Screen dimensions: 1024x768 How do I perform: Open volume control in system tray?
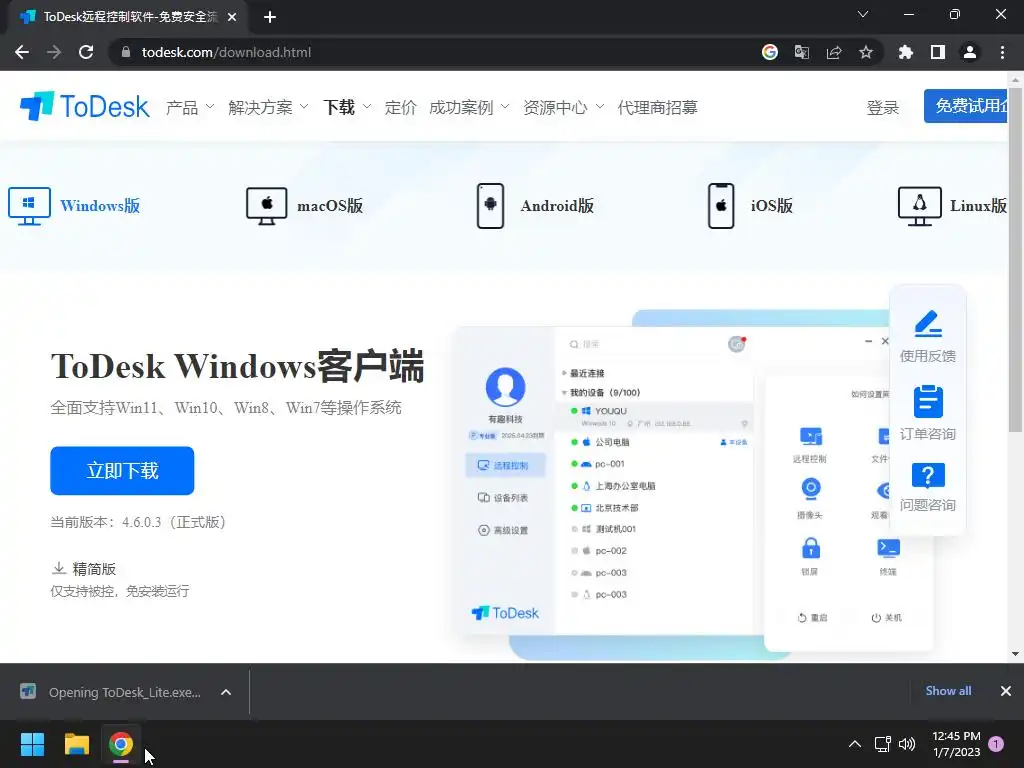pyautogui.click(x=907, y=744)
